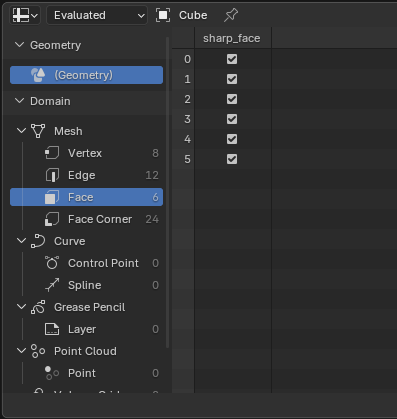Viewport: 397px width, 419px height.
Task: Collapse the Domain panel
Action: coord(20,101)
